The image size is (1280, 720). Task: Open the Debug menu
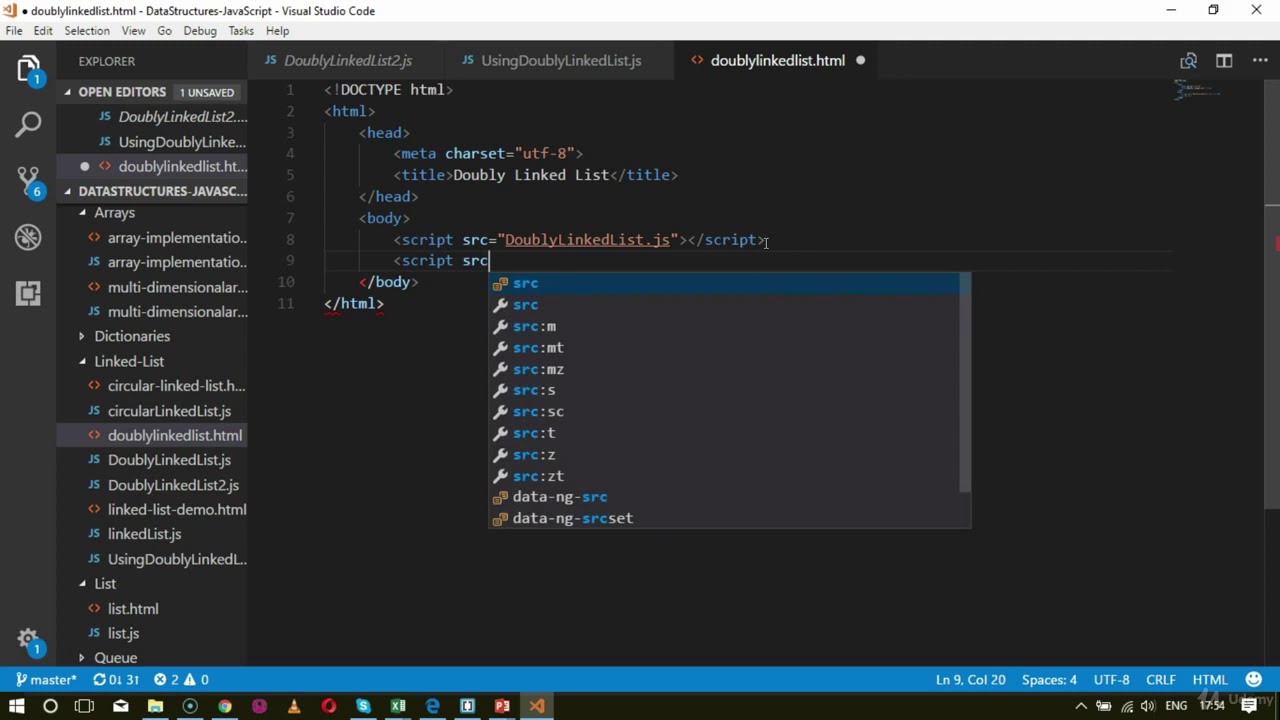pos(200,31)
